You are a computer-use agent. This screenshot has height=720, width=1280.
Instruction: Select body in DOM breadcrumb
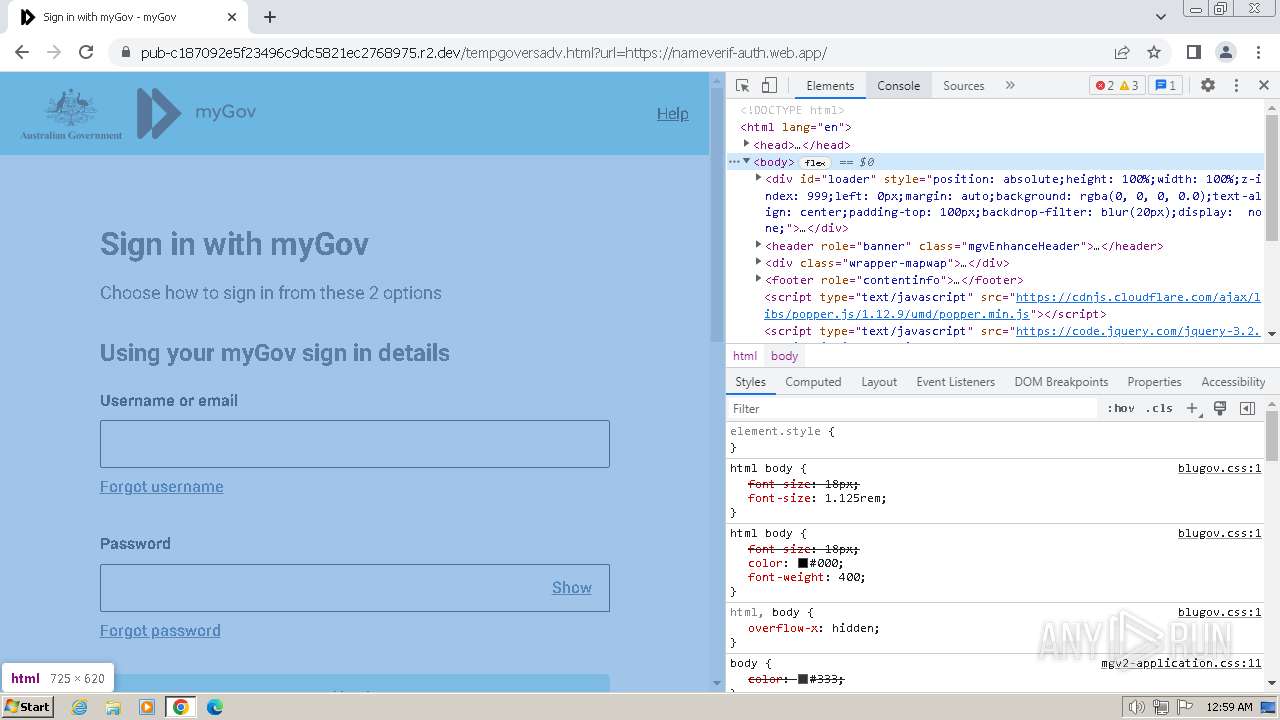784,356
